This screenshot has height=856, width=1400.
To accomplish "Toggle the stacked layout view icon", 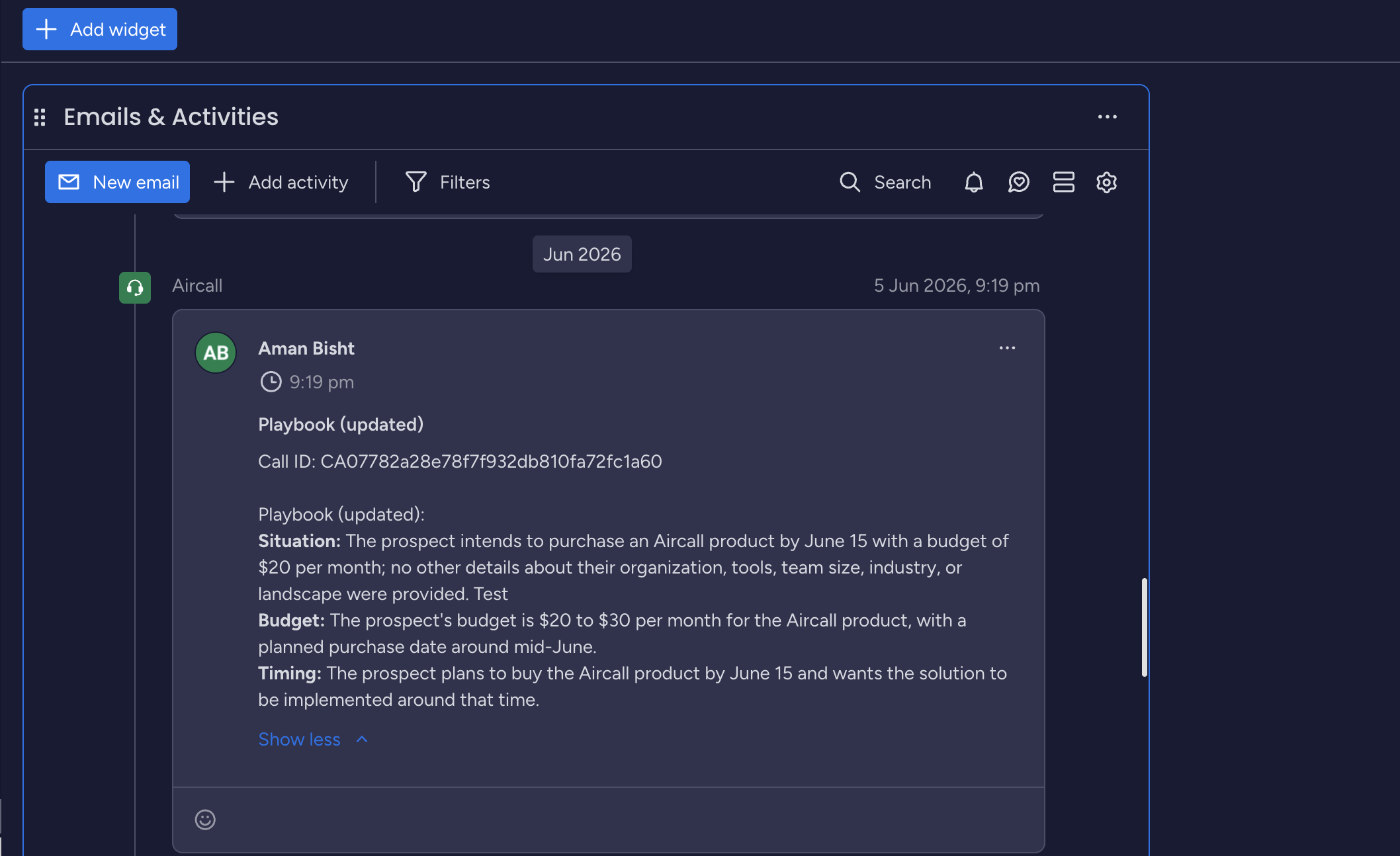I will (1063, 182).
